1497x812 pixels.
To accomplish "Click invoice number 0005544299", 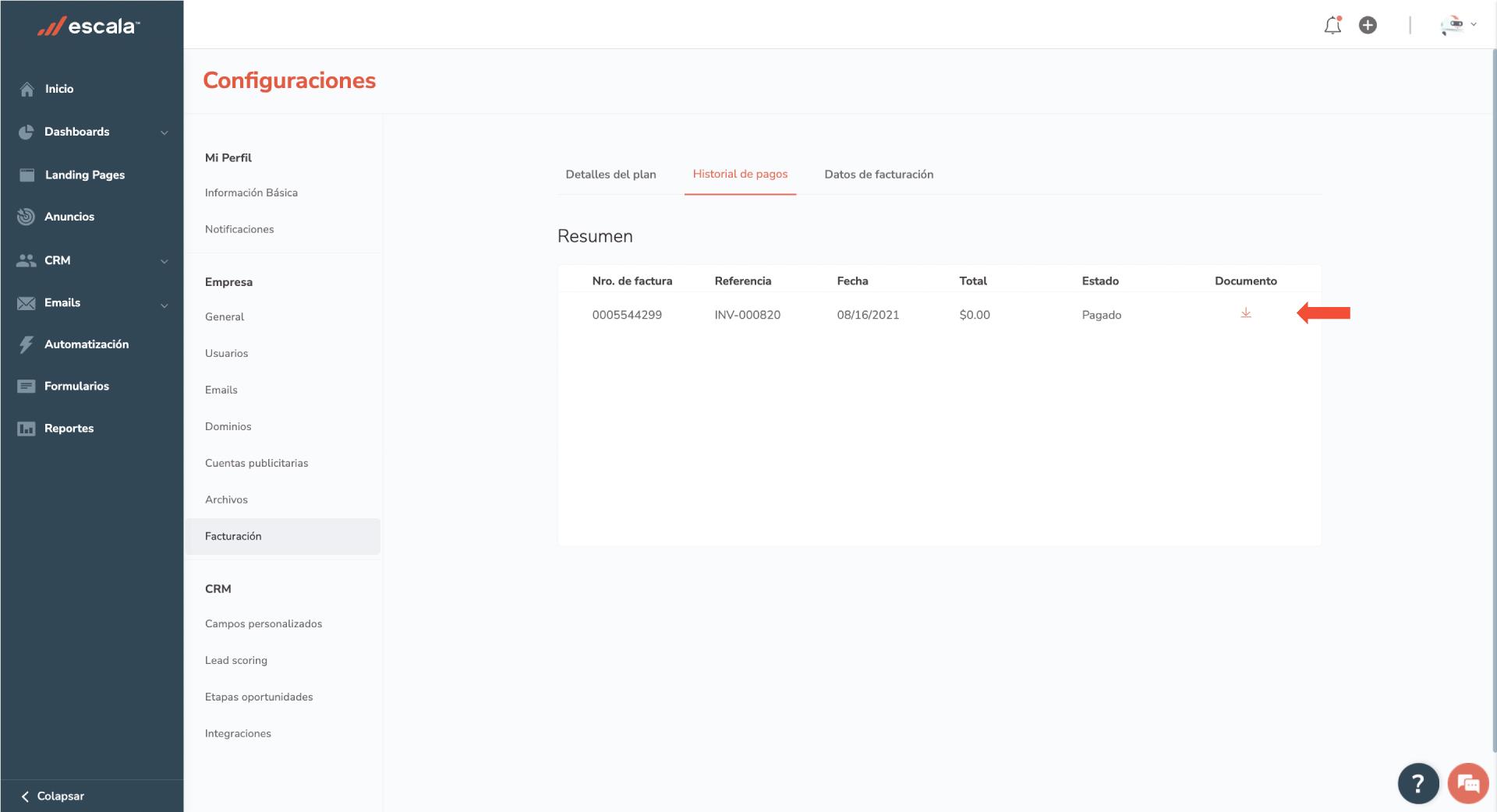I will (x=627, y=315).
